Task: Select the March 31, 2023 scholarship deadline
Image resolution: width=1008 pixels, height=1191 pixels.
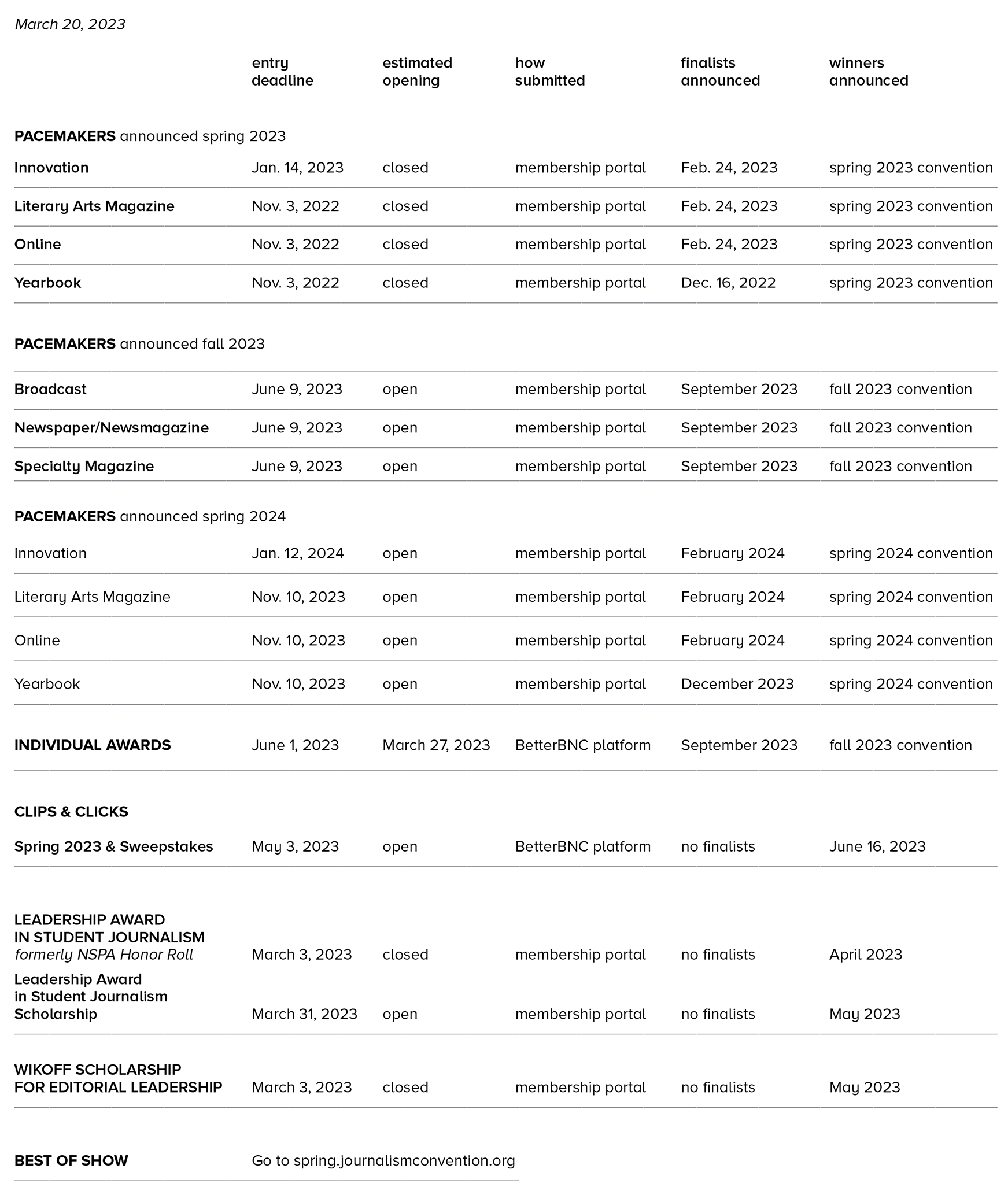Action: click(x=304, y=1014)
